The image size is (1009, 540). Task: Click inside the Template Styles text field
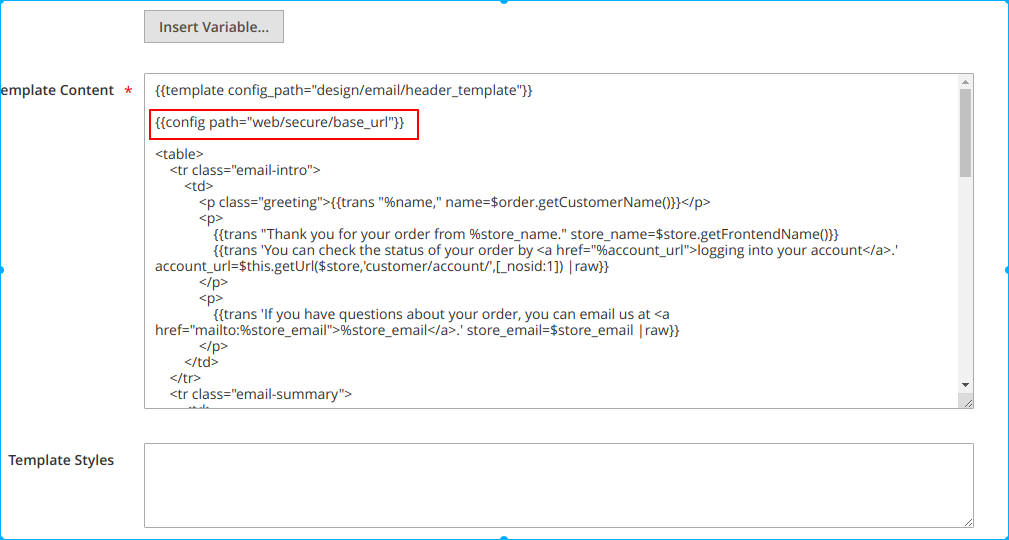click(x=558, y=485)
